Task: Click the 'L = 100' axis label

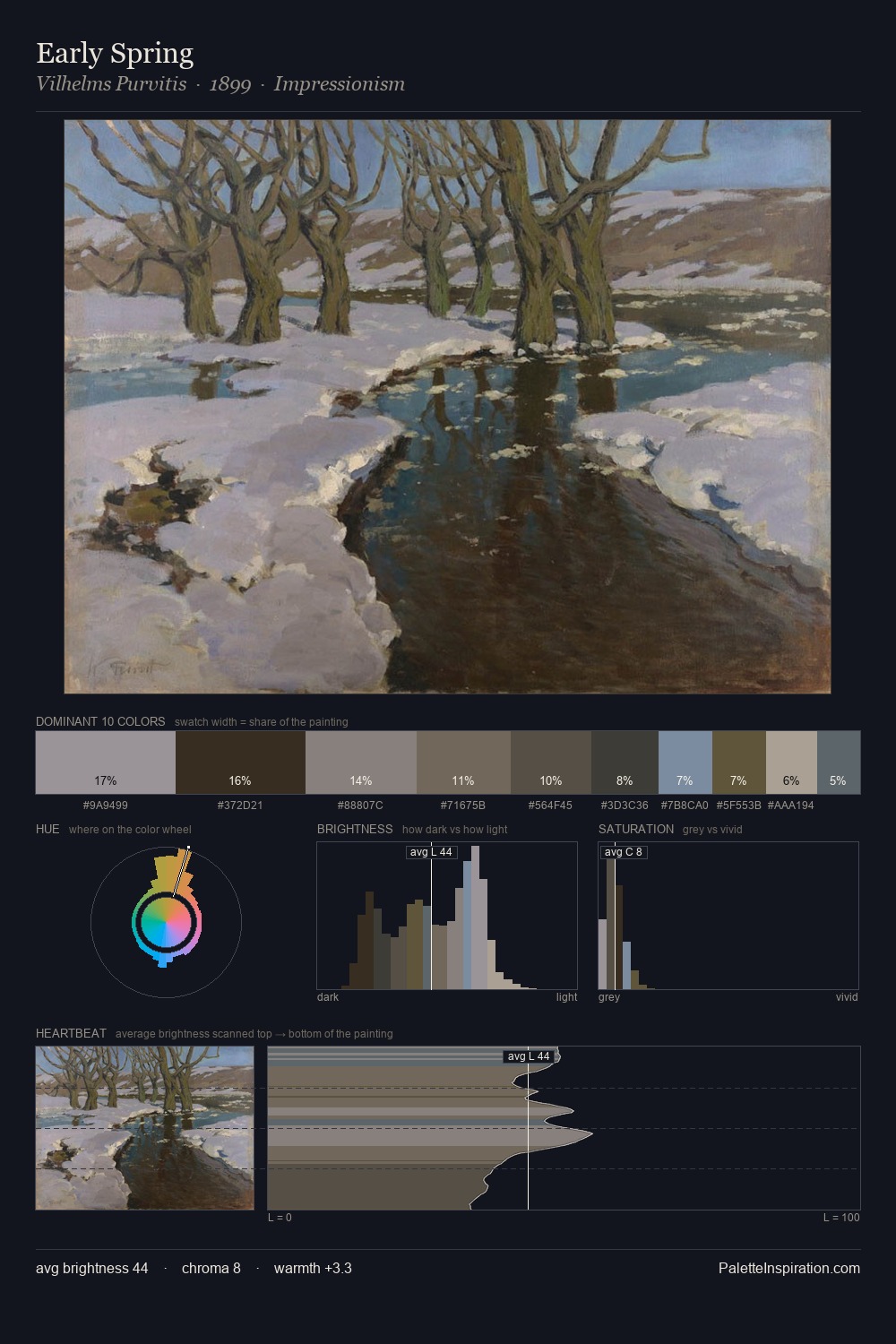Action: (841, 1217)
